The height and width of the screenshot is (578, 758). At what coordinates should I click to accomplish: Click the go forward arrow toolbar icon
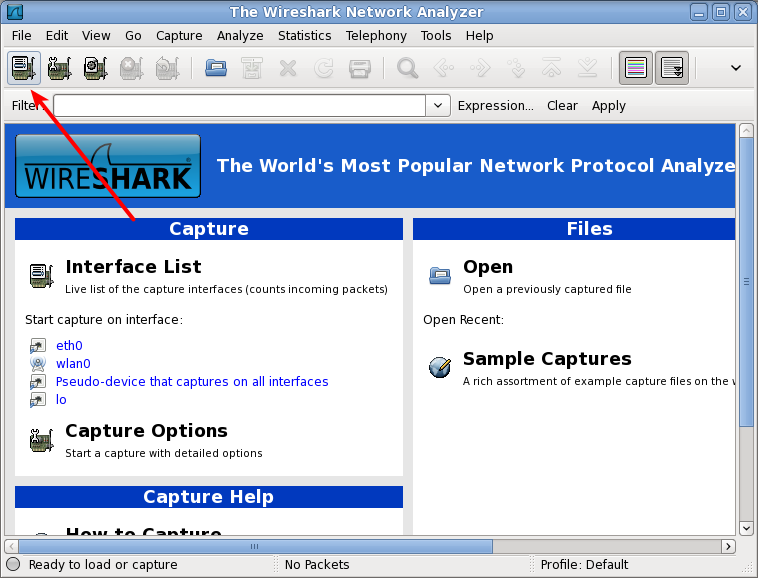480,68
